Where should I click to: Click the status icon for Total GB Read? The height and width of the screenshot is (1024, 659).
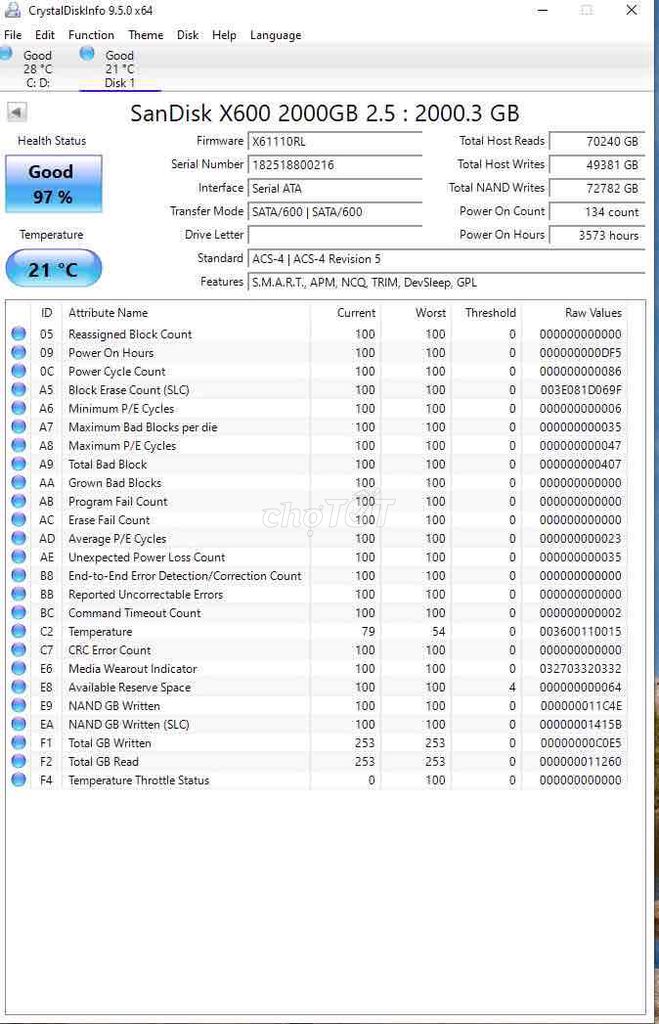tap(18, 761)
